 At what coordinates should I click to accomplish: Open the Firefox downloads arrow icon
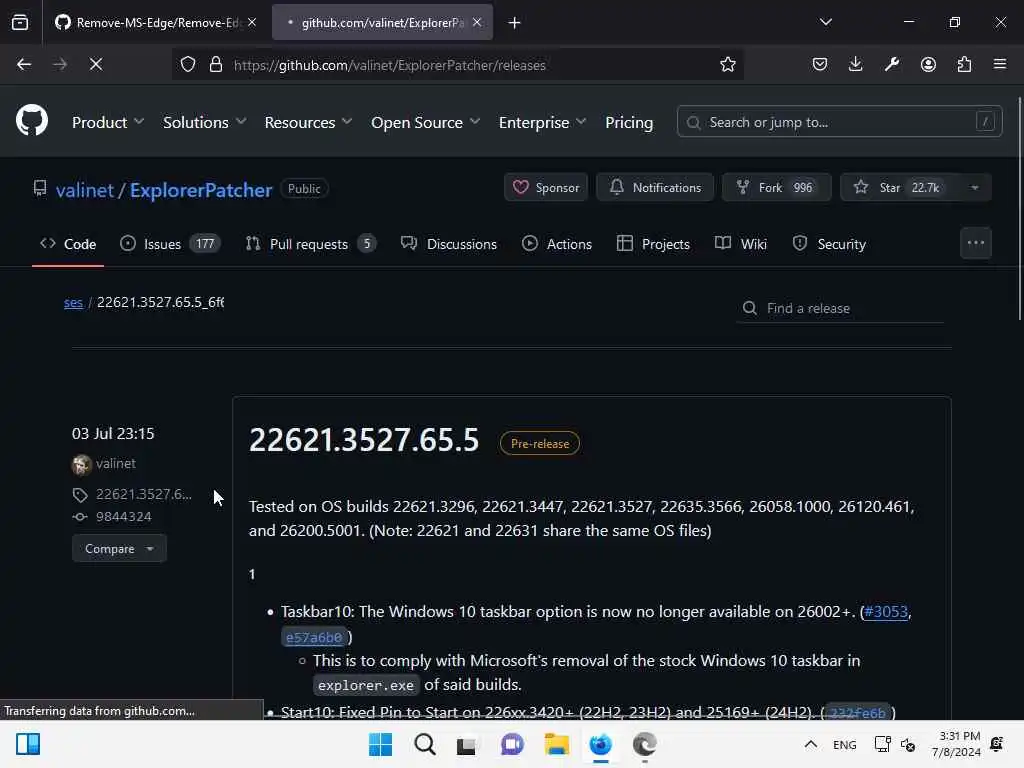856,64
